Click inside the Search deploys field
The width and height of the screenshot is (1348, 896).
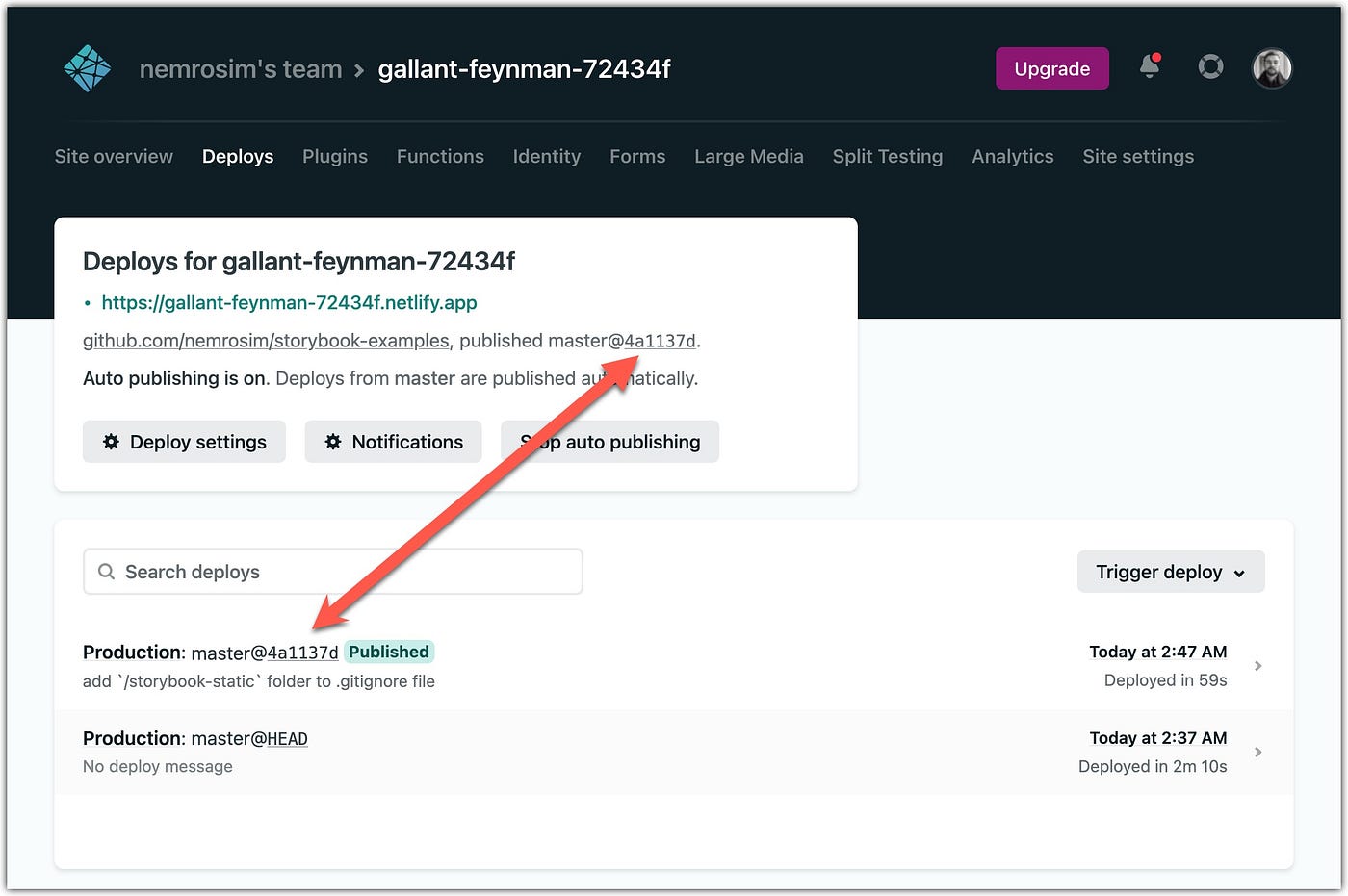(x=289, y=571)
